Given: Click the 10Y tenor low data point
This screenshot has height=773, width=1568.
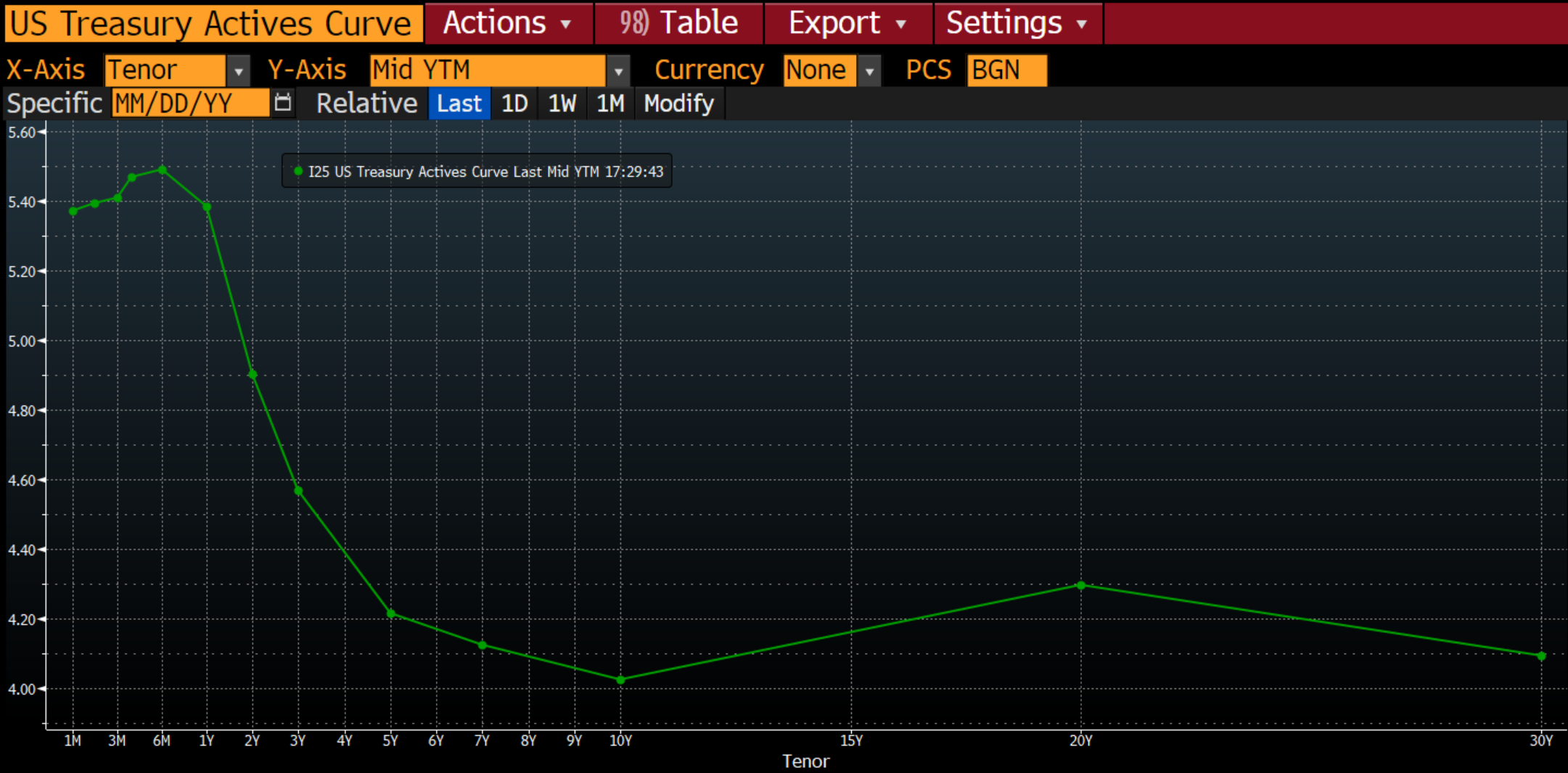Looking at the screenshot, I should click(x=620, y=680).
